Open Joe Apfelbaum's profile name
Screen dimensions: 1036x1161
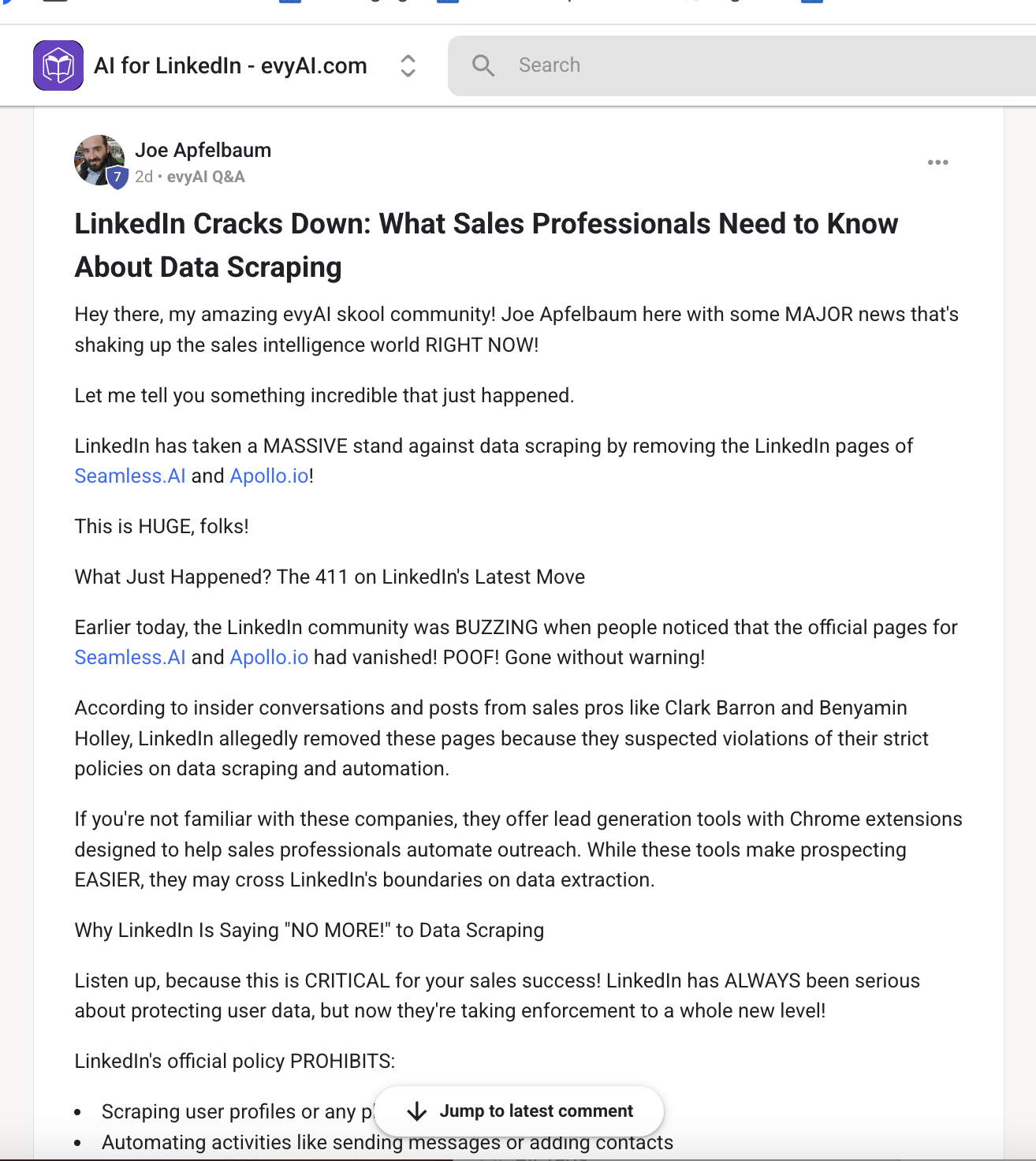[x=203, y=150]
